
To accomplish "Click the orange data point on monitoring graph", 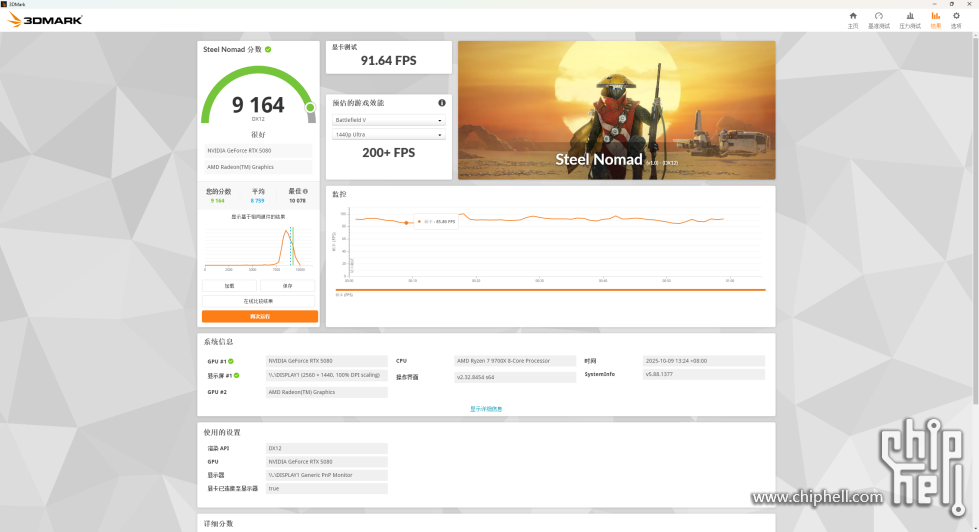I will (406, 222).
